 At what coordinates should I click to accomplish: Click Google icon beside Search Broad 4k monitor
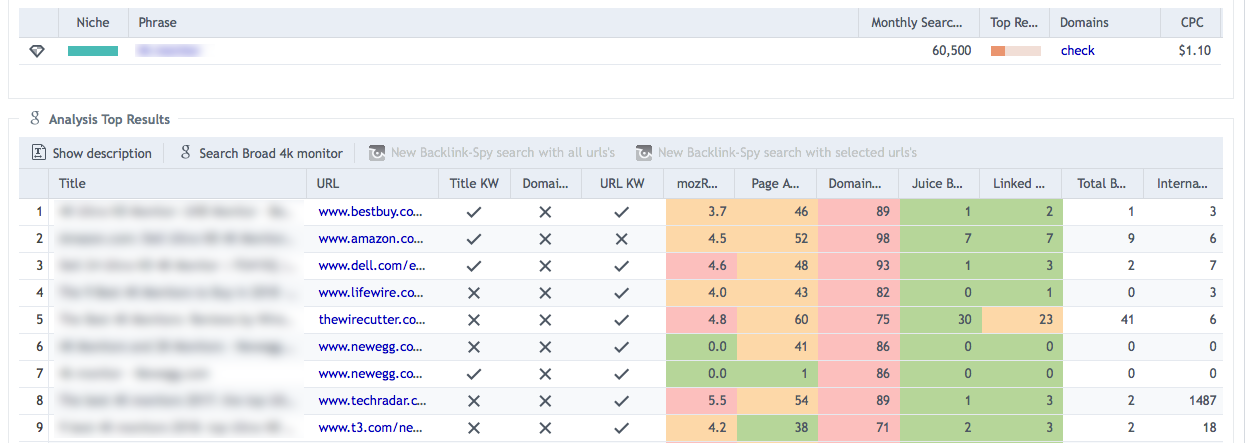click(x=185, y=153)
